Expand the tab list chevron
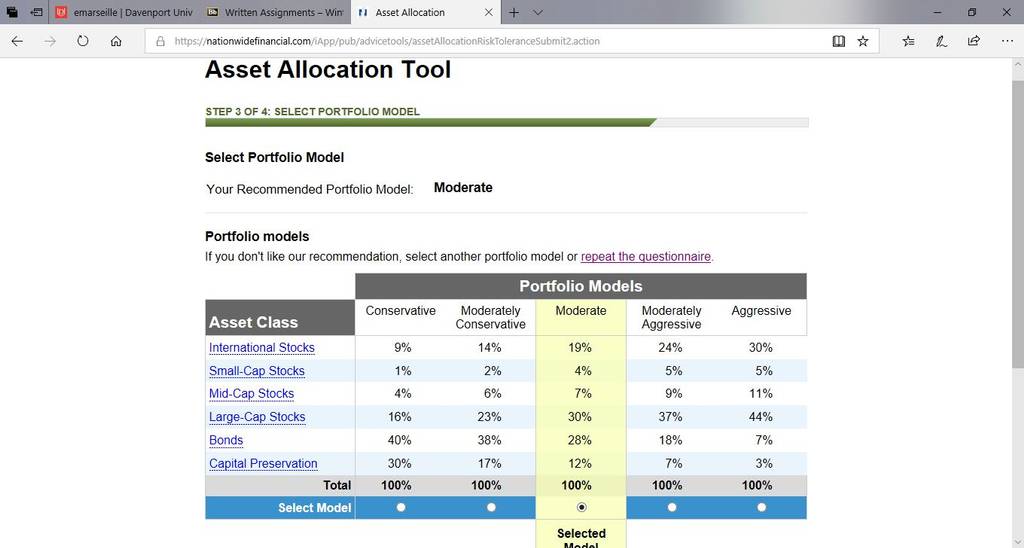This screenshot has width=1024, height=548. [x=537, y=12]
